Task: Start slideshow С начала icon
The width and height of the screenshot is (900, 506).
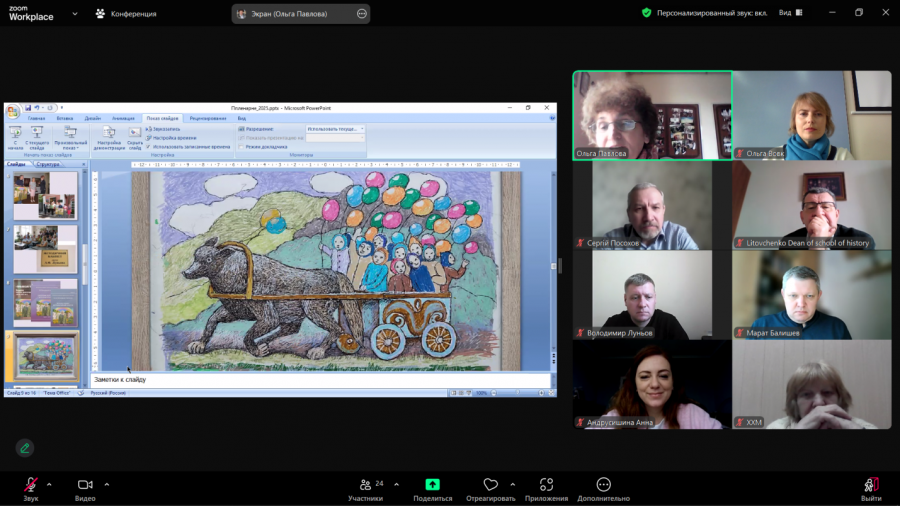Action: [15, 133]
